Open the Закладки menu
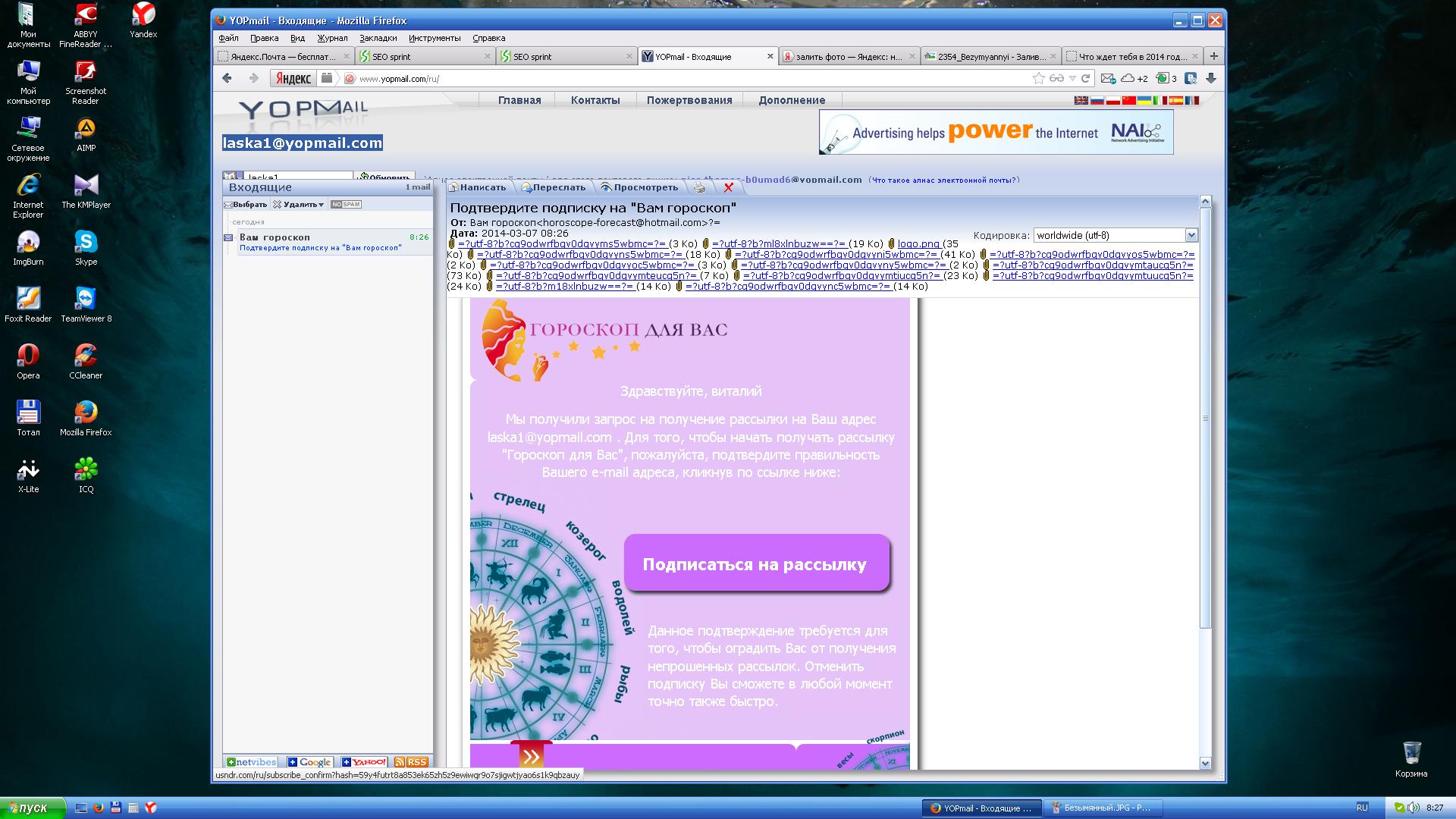 [x=378, y=38]
